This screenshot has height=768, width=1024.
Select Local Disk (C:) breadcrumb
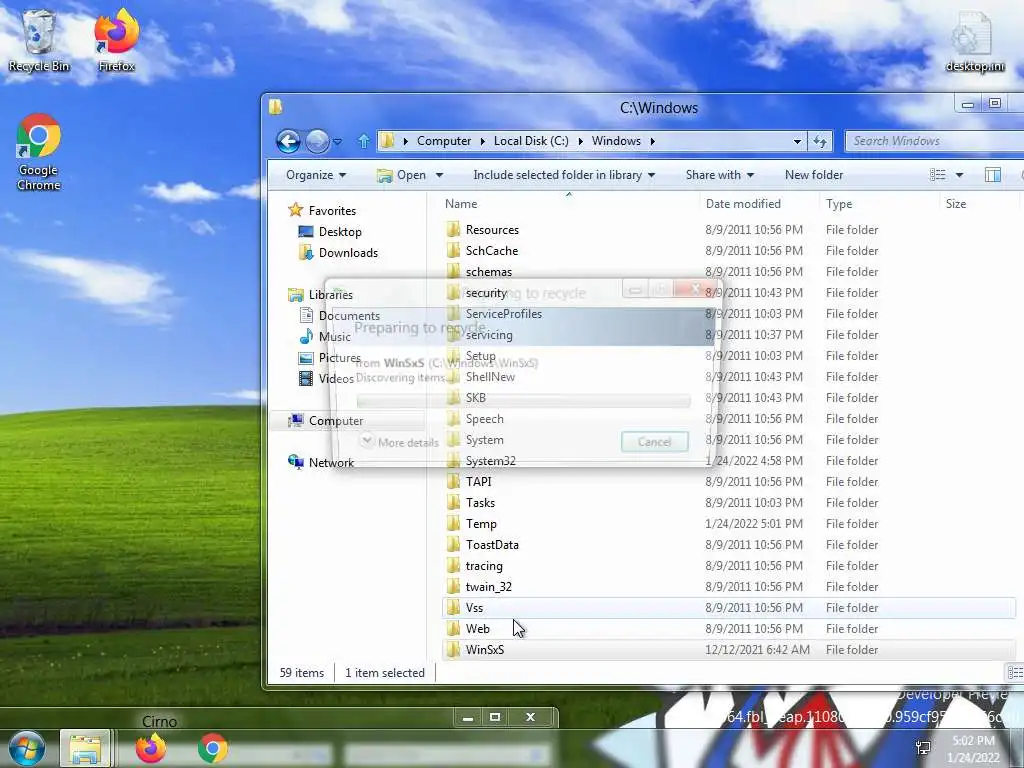(x=531, y=141)
